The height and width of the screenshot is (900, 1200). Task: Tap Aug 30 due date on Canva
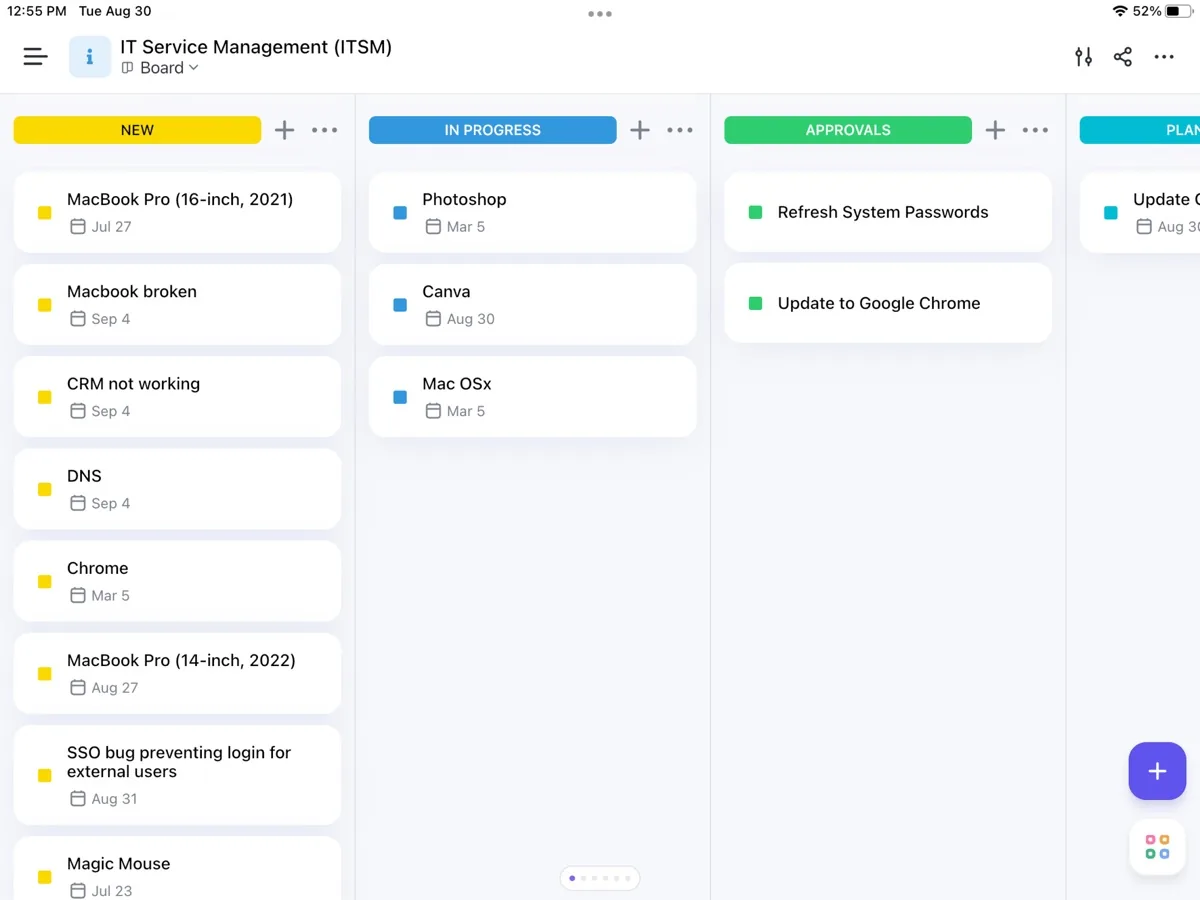[x=460, y=319]
